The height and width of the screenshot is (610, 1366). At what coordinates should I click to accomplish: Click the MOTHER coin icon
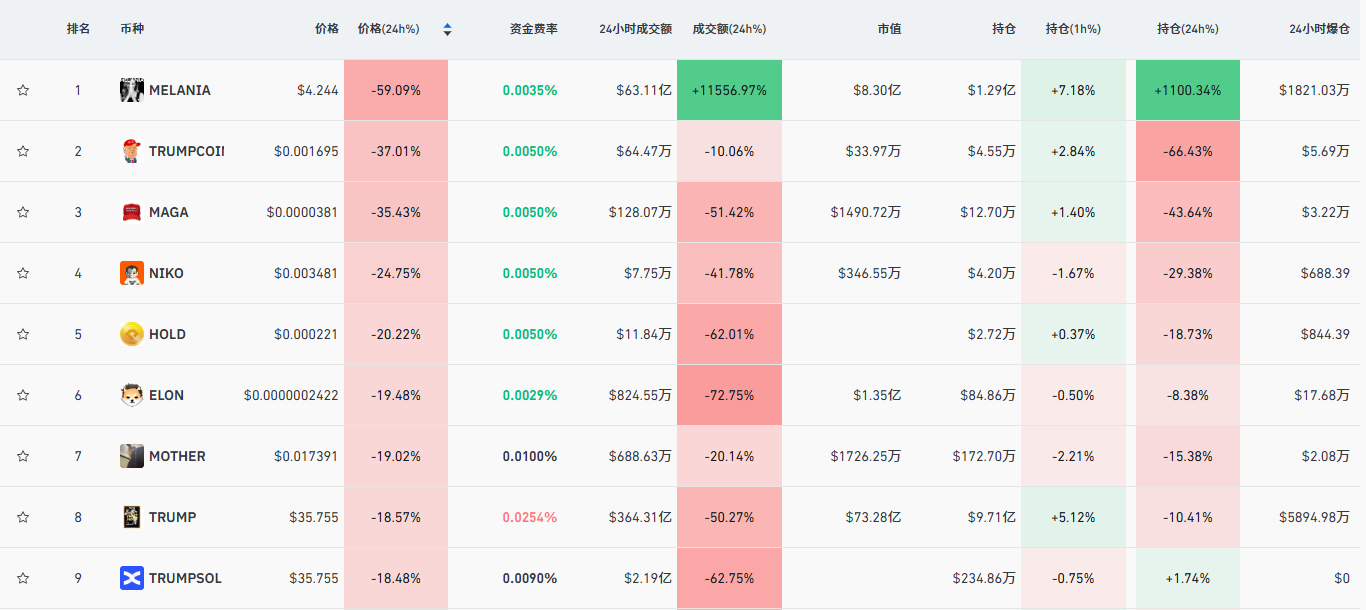pyautogui.click(x=131, y=456)
